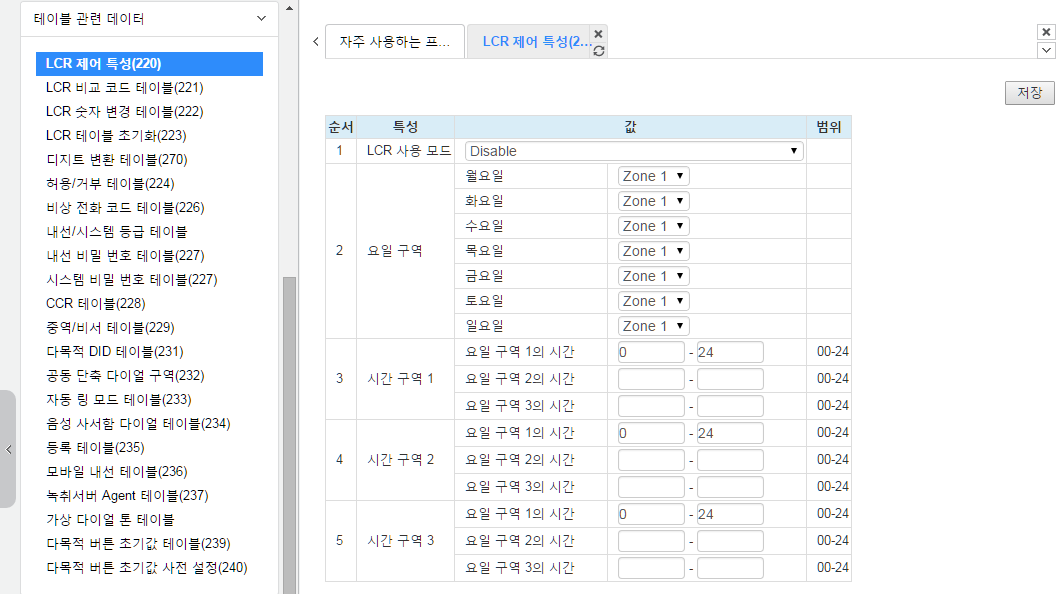The width and height of the screenshot is (1062, 594).
Task: Click 시간 구역 2 요일 구역 1 end field
Action: coord(730,433)
